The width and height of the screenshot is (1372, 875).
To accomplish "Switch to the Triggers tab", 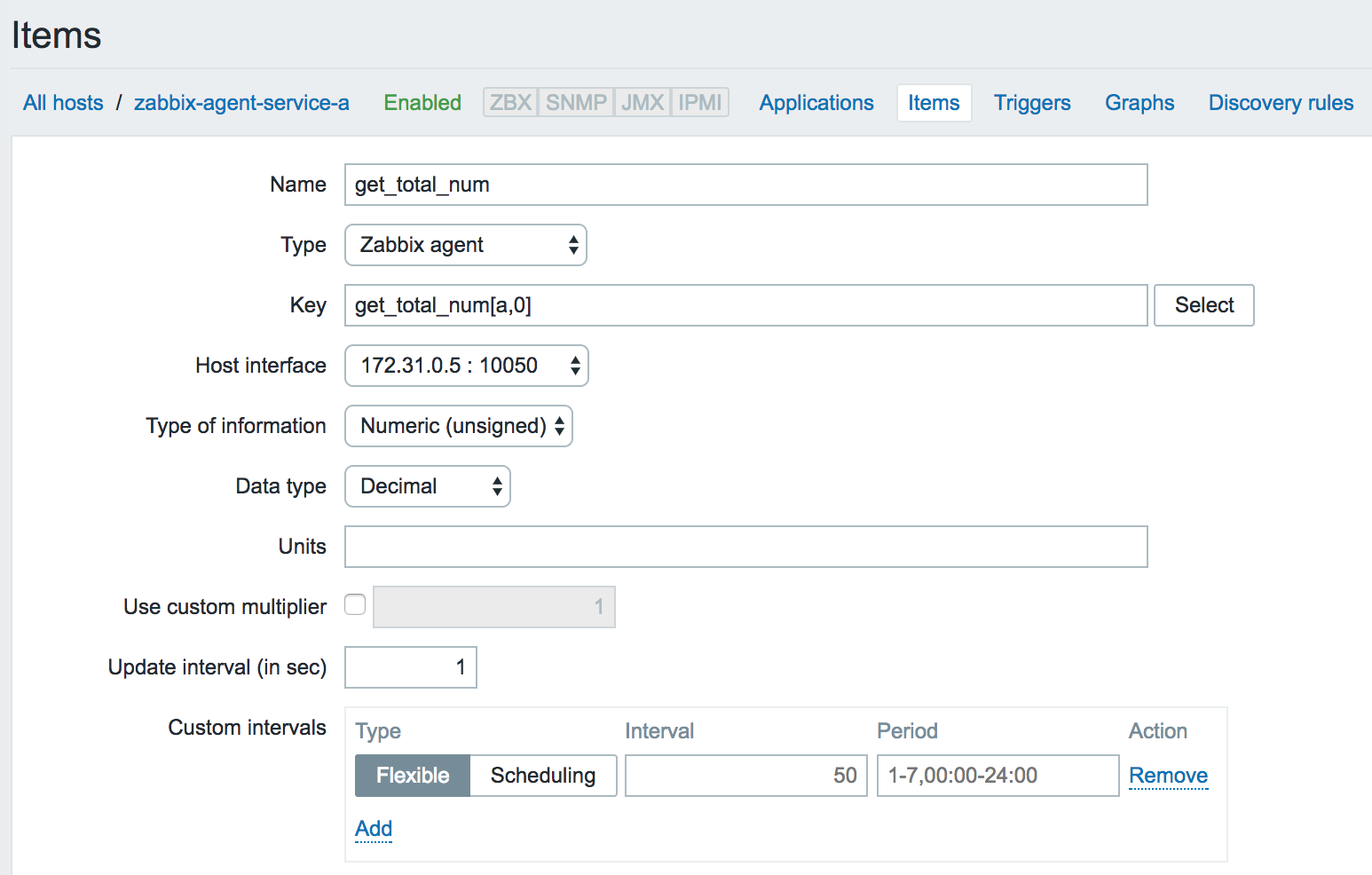I will click(1032, 103).
